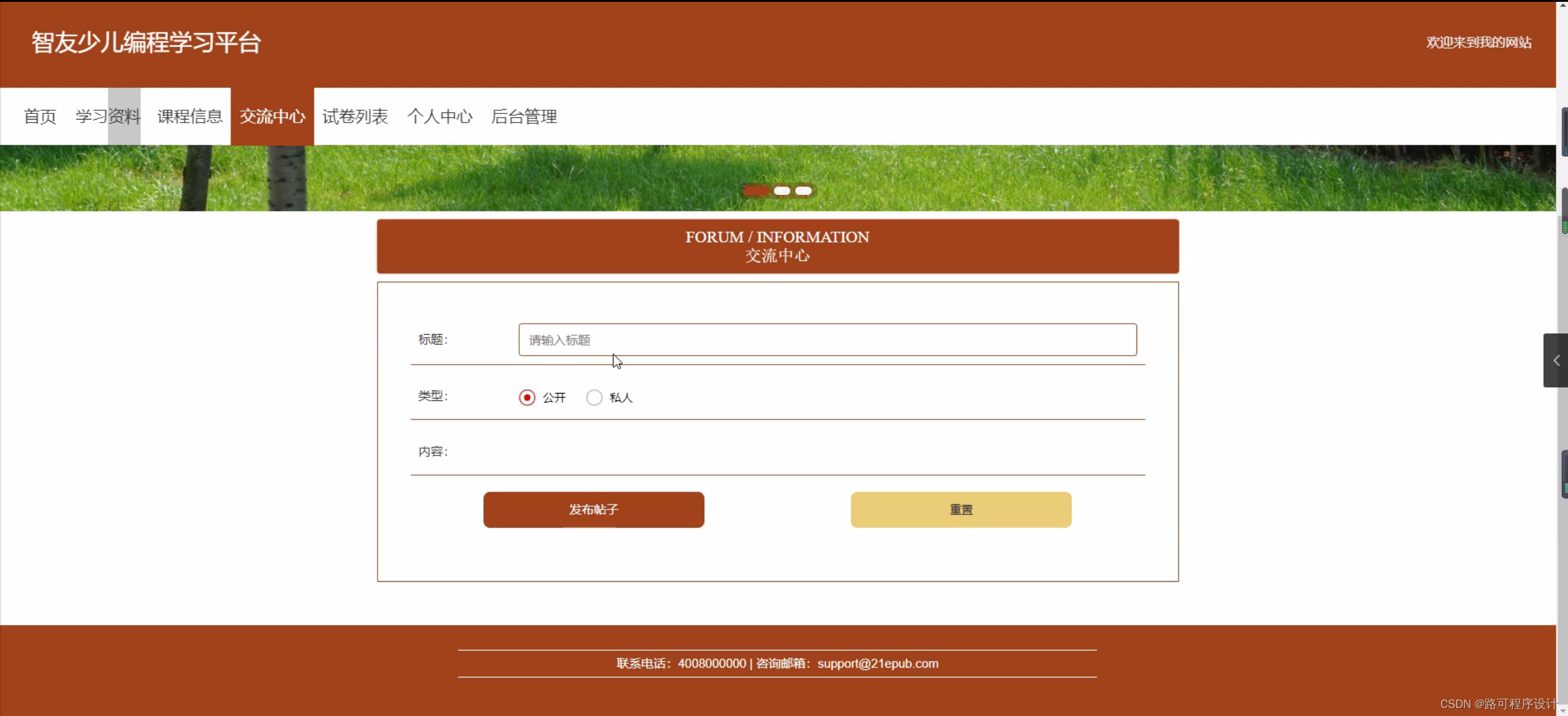Switch to the 试卷列表 tab

(354, 116)
